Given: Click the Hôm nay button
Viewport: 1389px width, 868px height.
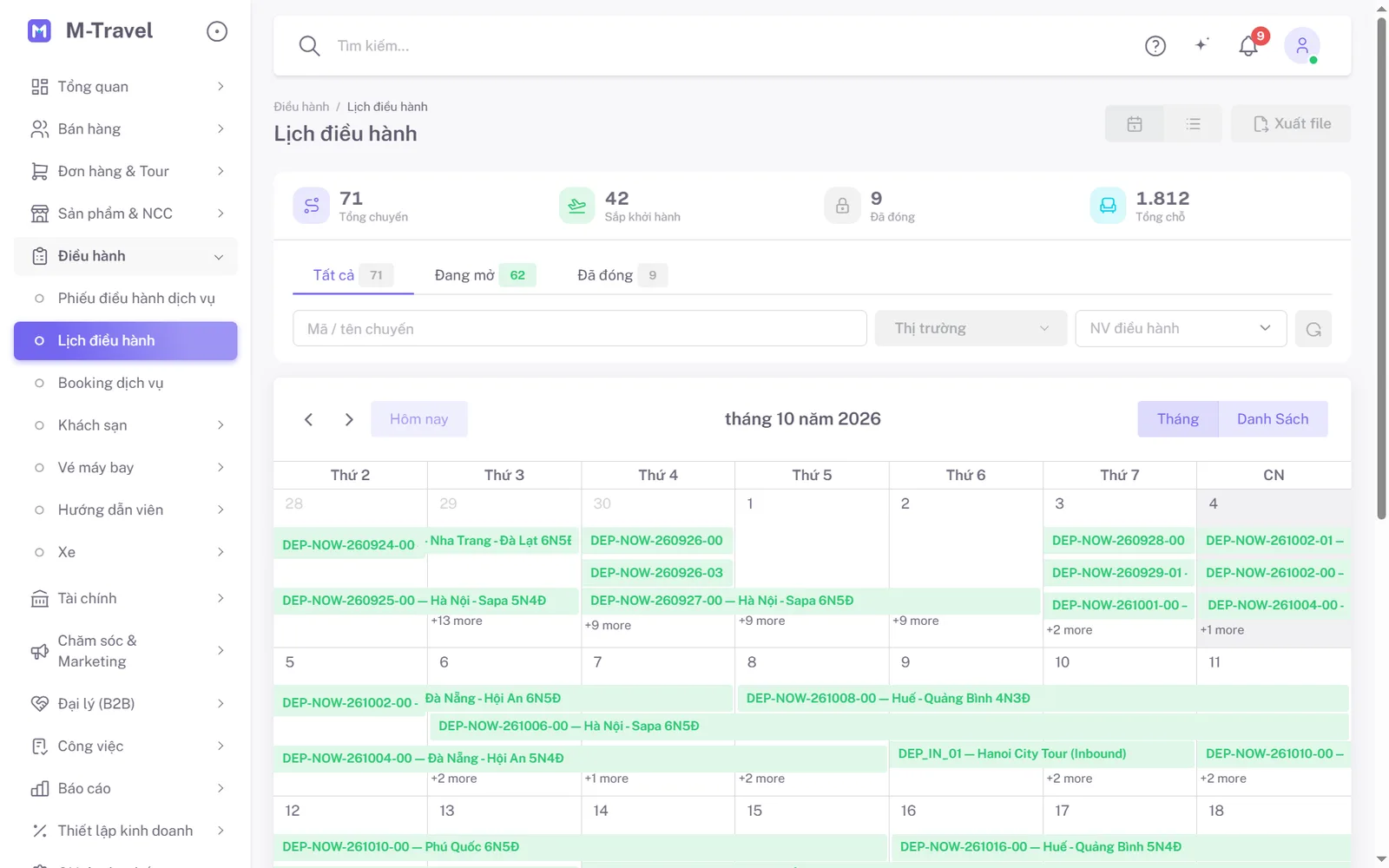Looking at the screenshot, I should [419, 419].
